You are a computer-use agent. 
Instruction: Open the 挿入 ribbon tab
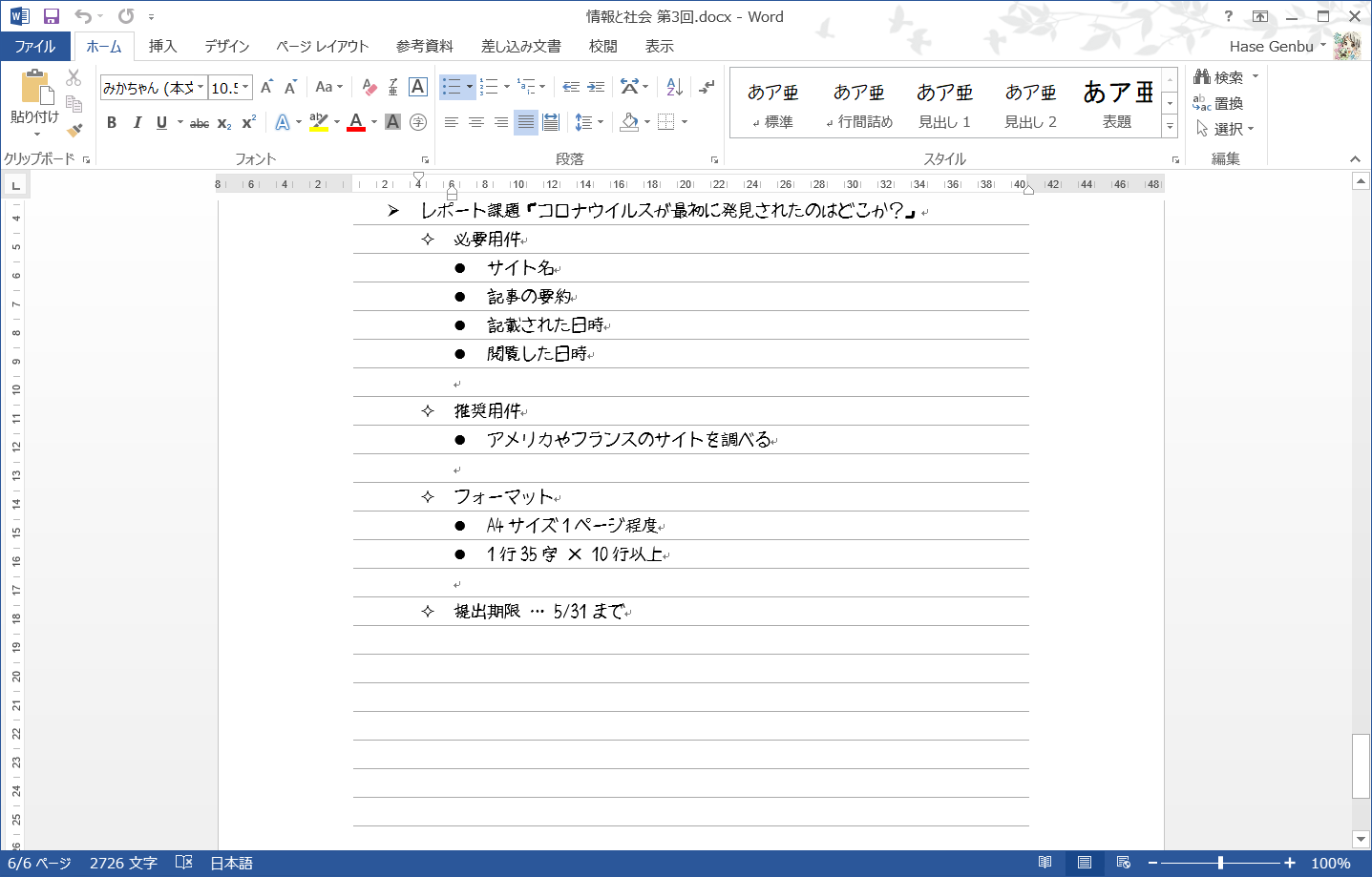coord(162,46)
